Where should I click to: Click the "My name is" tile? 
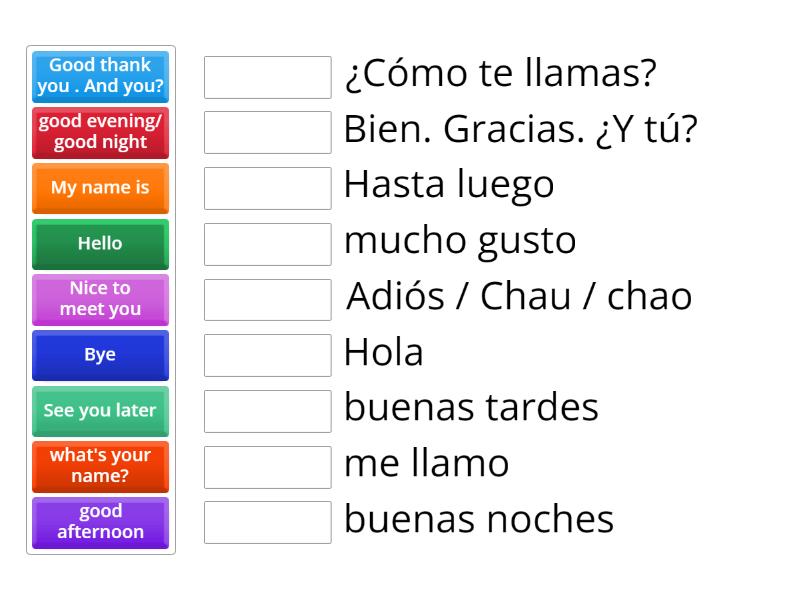click(100, 188)
